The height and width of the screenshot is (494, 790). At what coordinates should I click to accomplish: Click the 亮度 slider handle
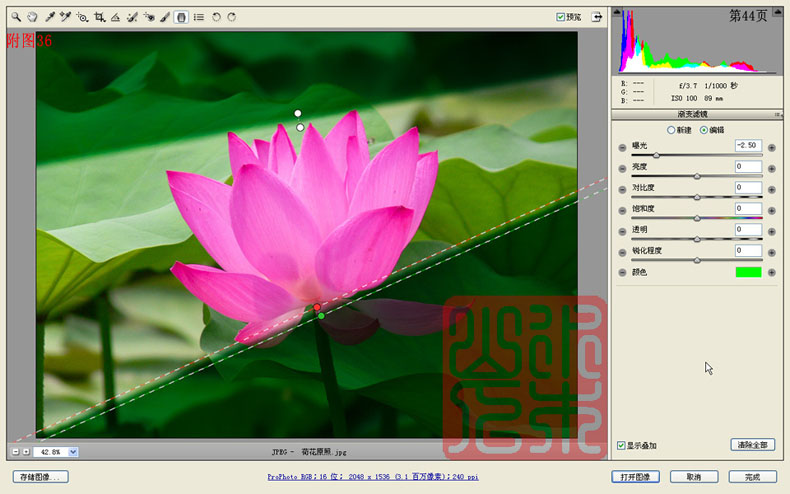point(697,176)
